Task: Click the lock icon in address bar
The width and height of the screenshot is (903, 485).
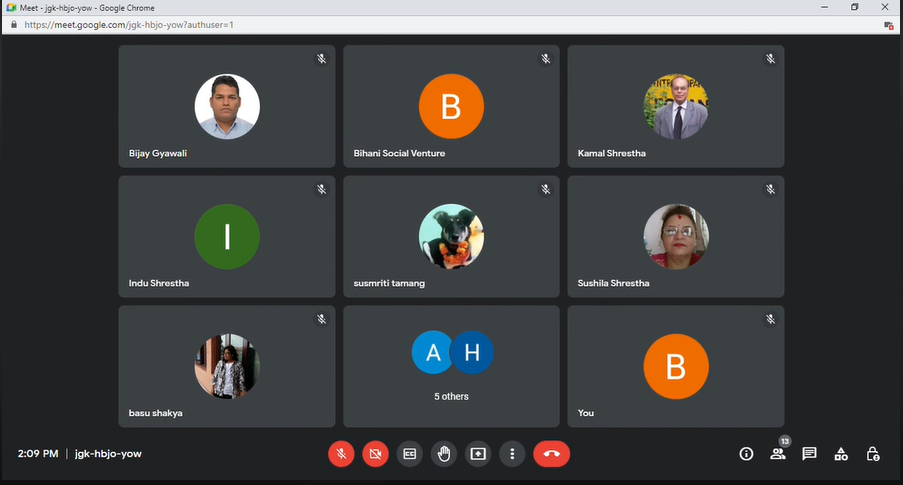Action: point(13,24)
